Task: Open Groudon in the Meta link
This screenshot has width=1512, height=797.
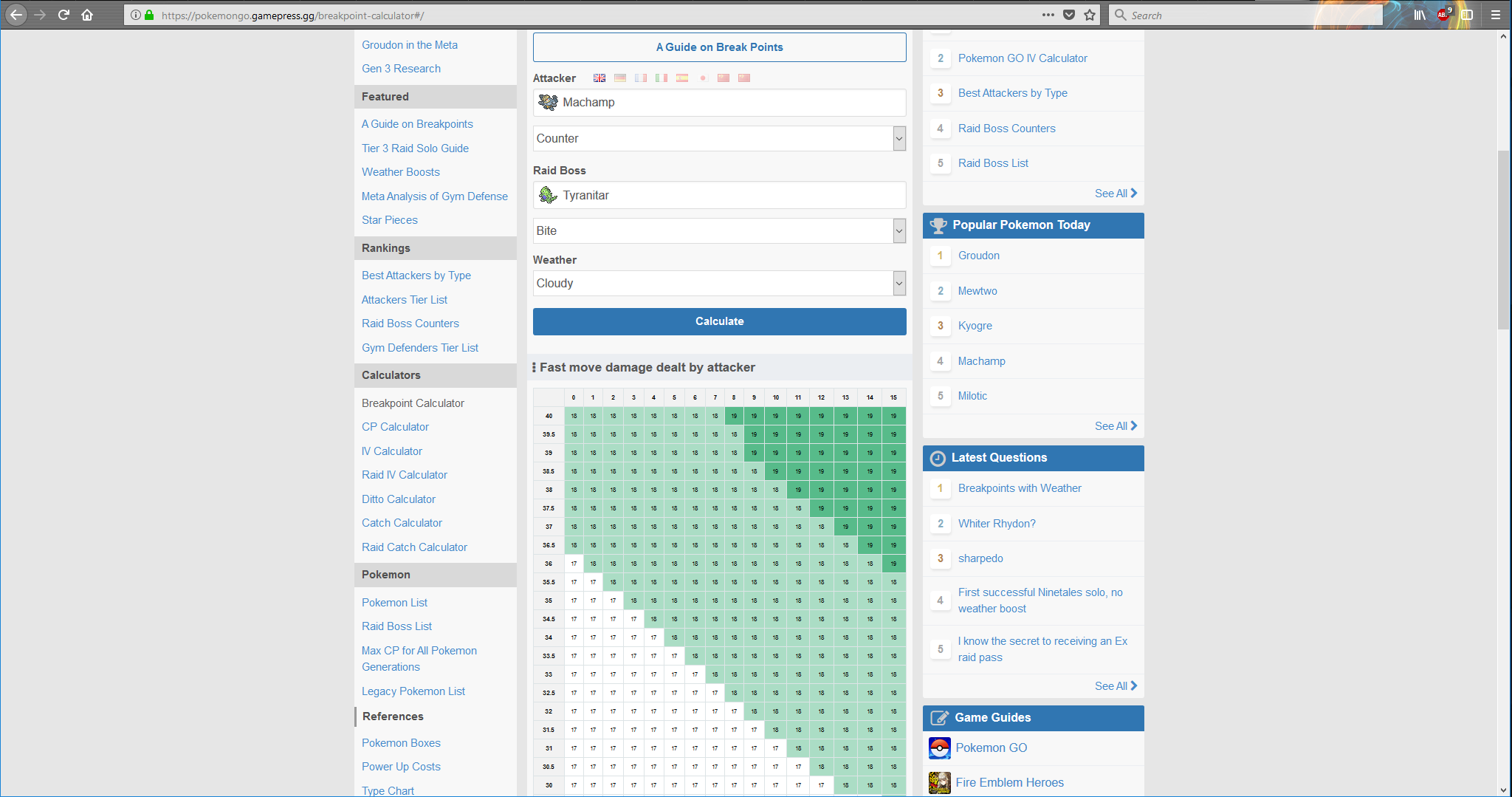Action: click(x=410, y=45)
